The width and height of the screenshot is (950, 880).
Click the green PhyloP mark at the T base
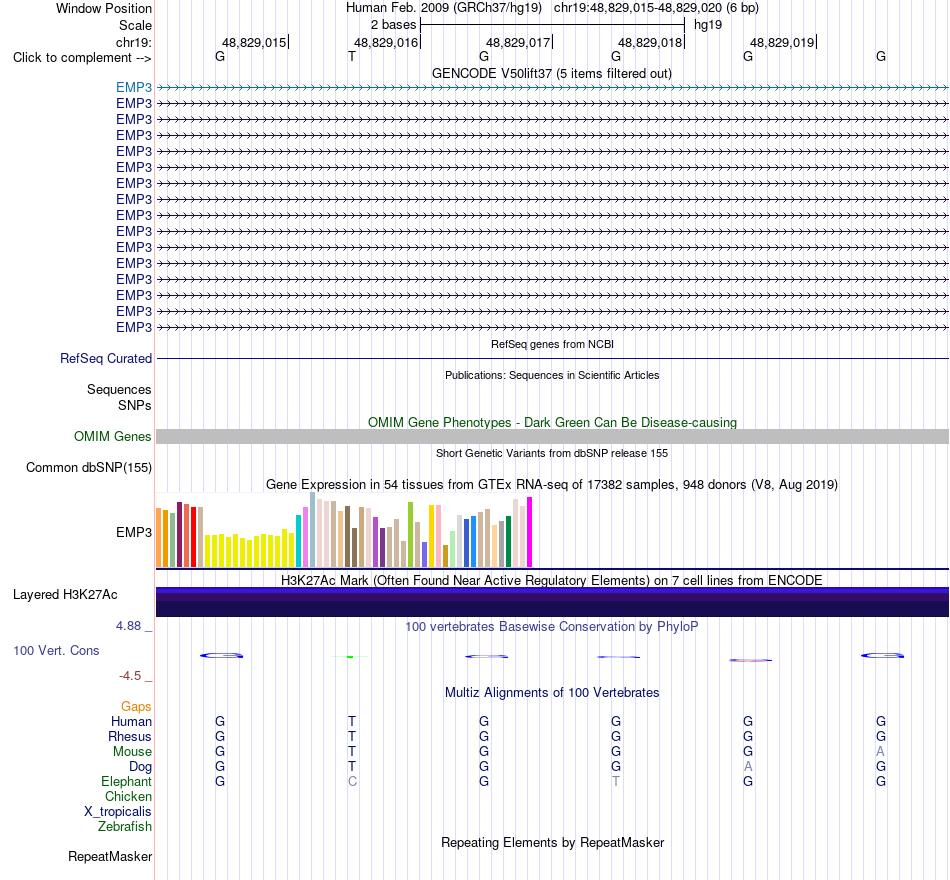(350, 656)
